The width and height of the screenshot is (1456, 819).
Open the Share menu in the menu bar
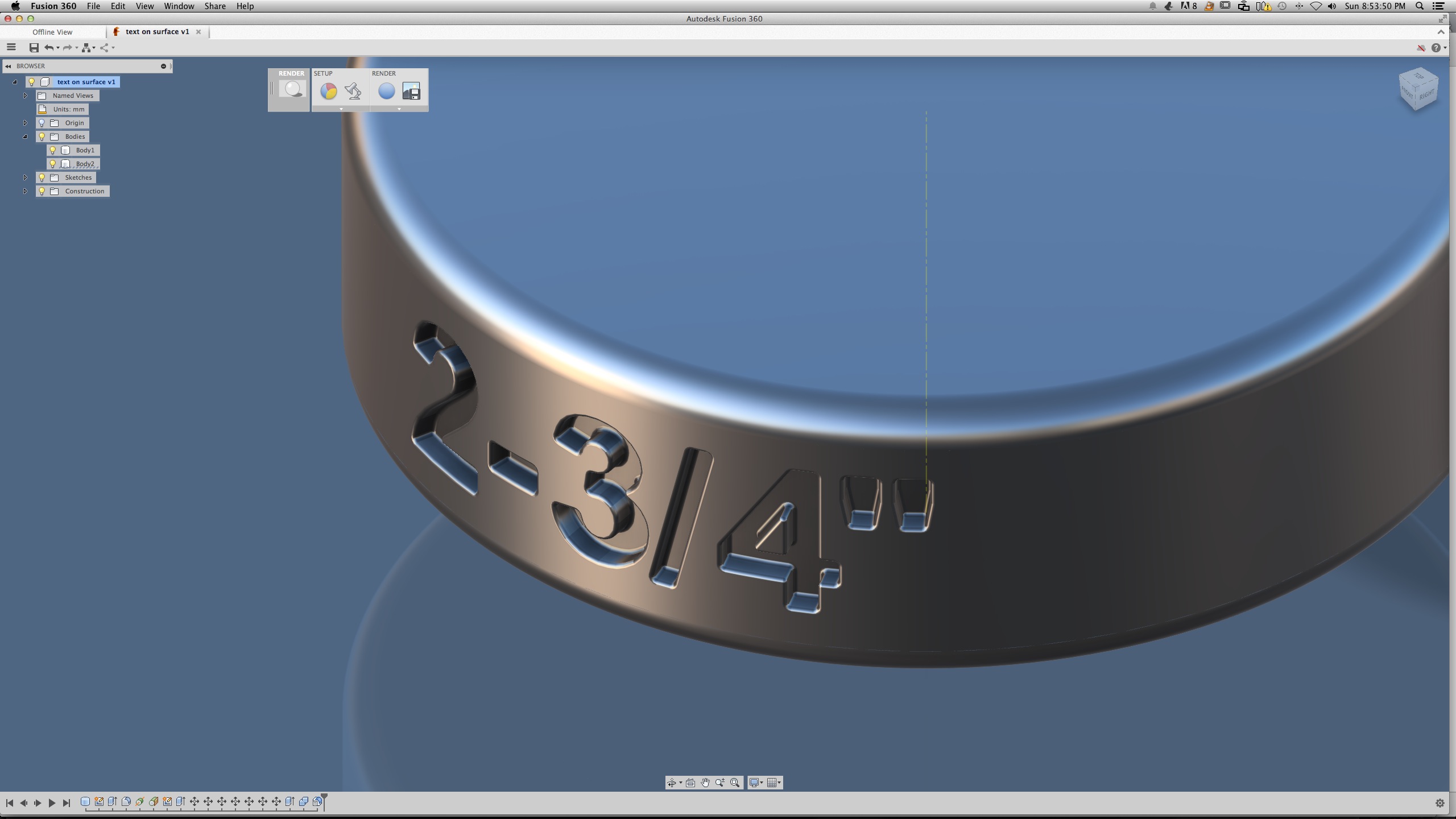(x=215, y=6)
